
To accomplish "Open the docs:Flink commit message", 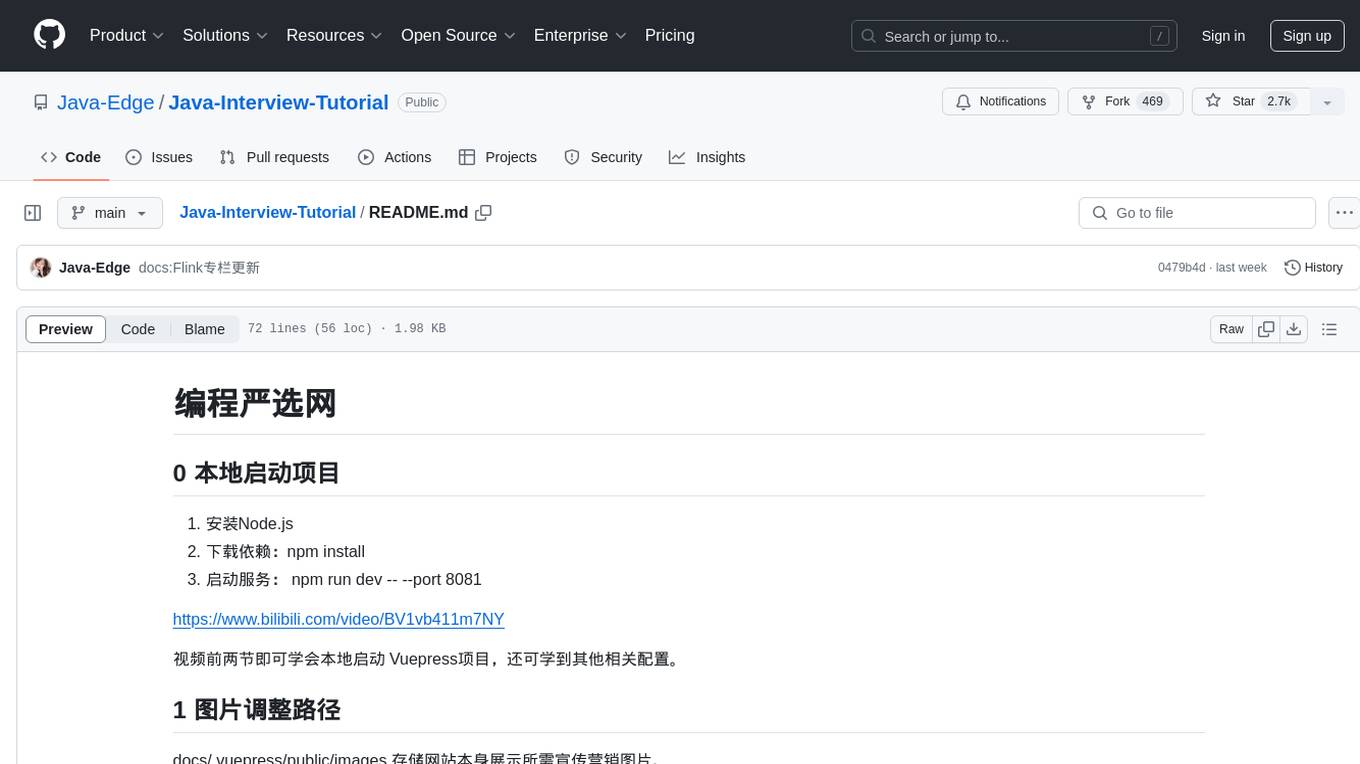I will coord(199,268).
